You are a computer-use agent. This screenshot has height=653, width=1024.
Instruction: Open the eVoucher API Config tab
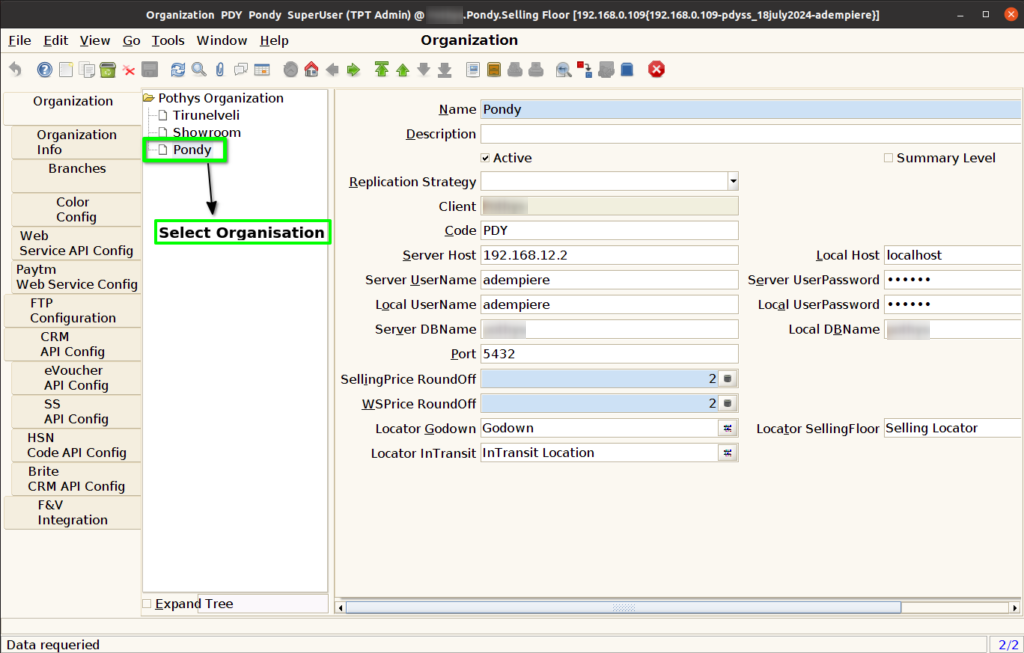(x=76, y=377)
